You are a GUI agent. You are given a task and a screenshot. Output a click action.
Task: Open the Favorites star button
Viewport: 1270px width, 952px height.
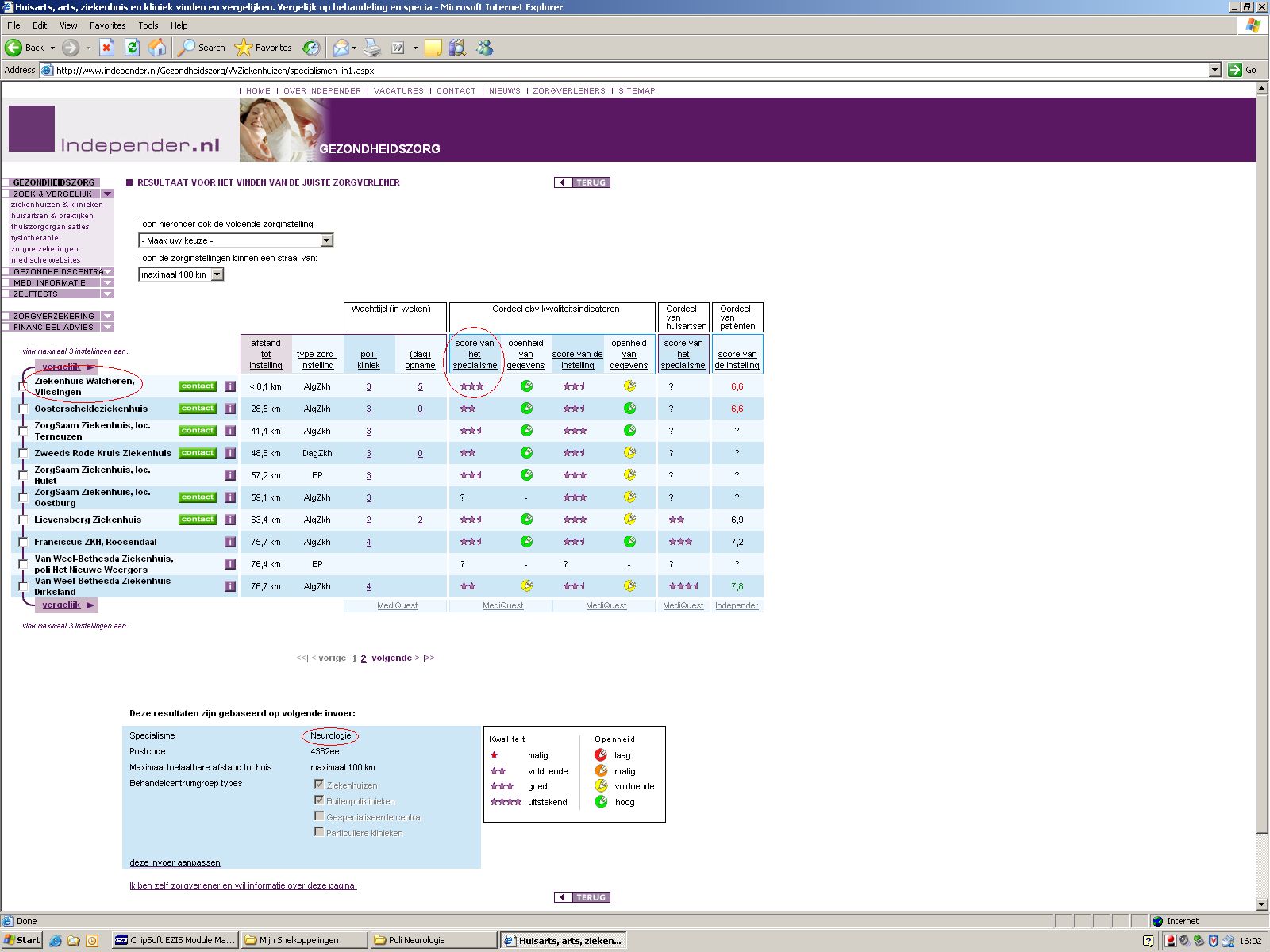click(x=264, y=48)
